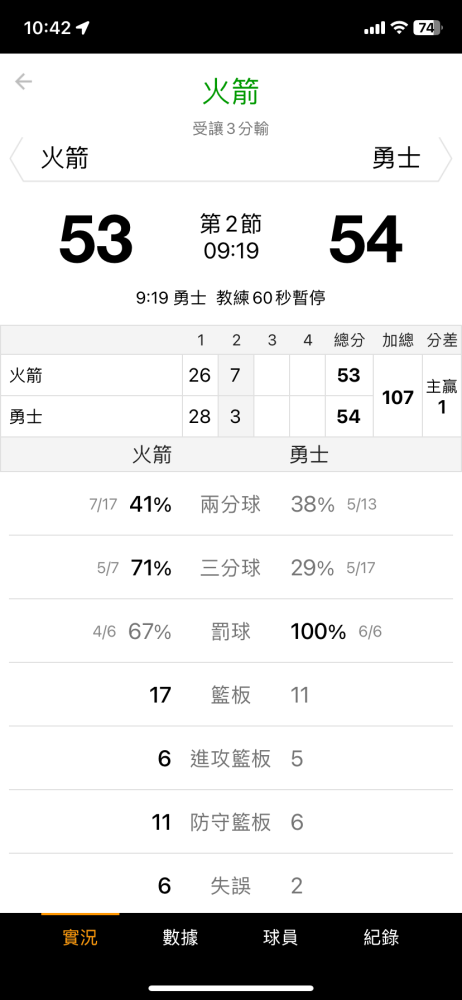Open the 實況 tab
The image size is (462, 1000).
tap(80, 937)
